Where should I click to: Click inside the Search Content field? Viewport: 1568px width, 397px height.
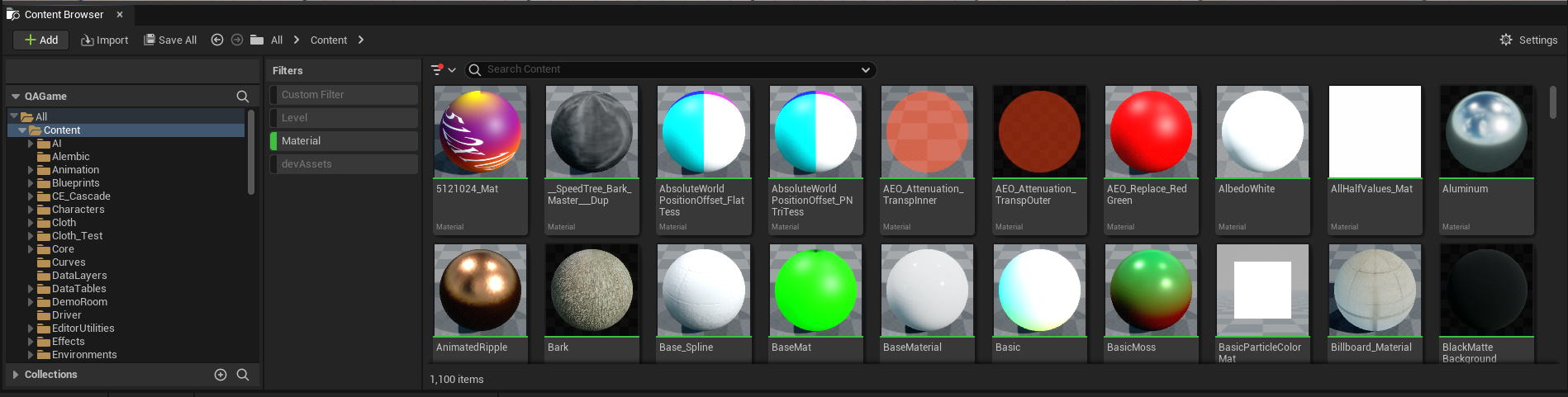(x=669, y=70)
